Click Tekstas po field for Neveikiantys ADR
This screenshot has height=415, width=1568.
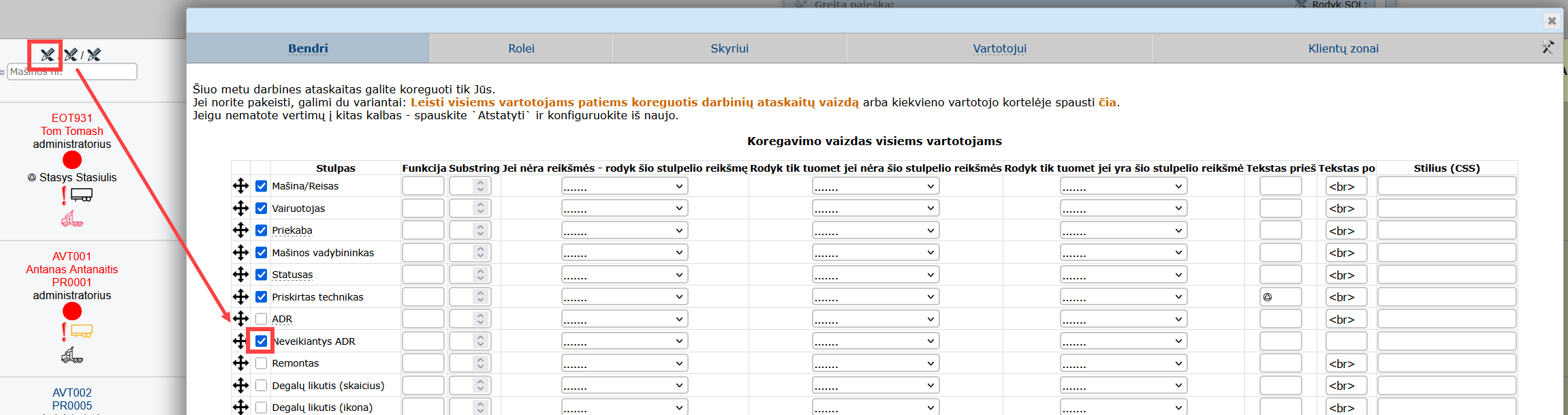1346,341
